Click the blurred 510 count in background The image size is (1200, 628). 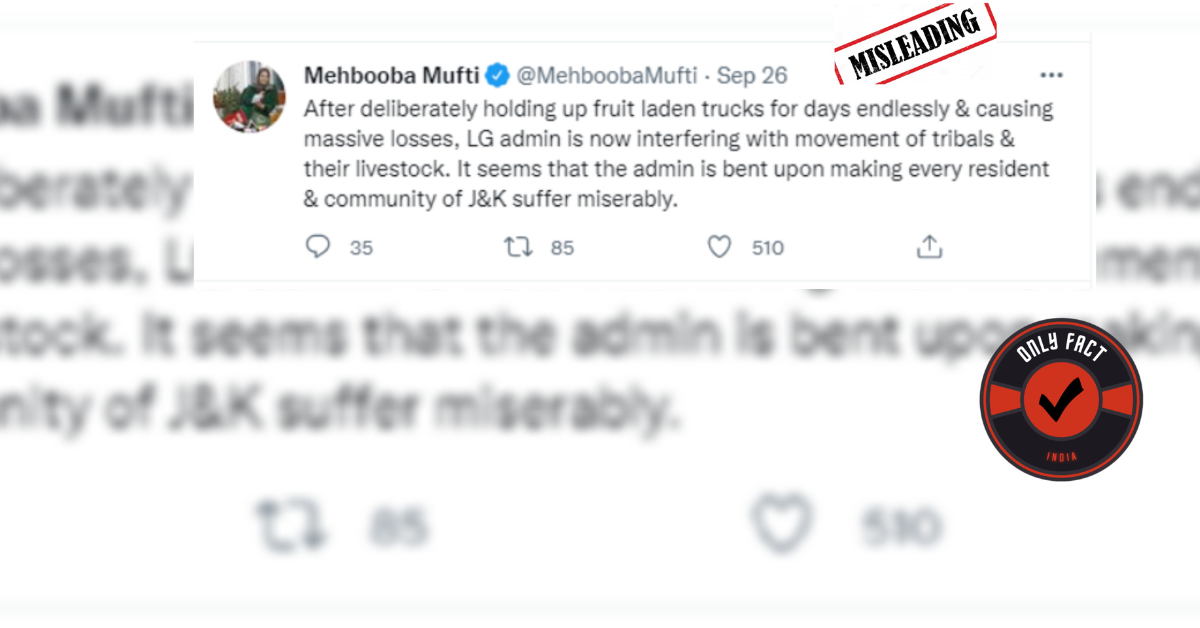[x=900, y=526]
